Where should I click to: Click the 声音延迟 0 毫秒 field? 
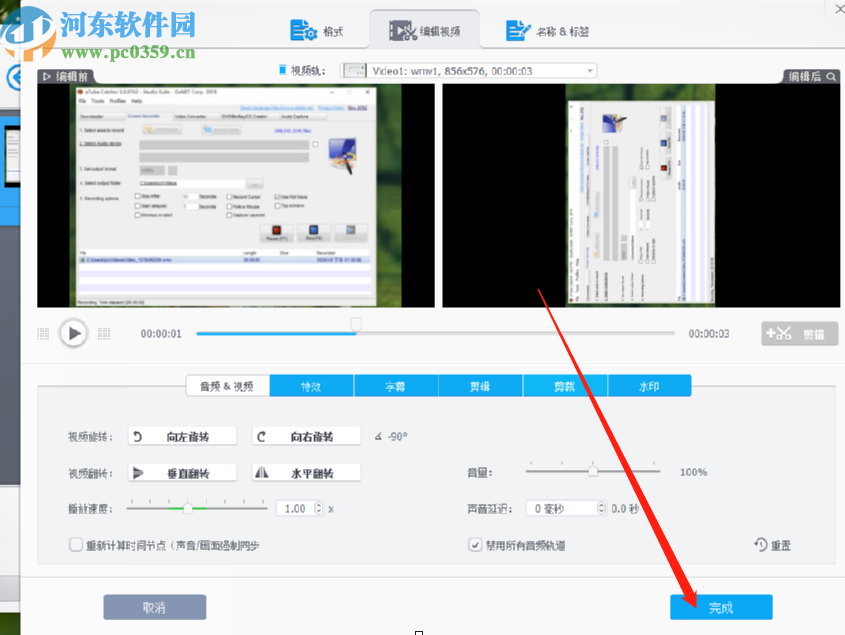pyautogui.click(x=562, y=508)
